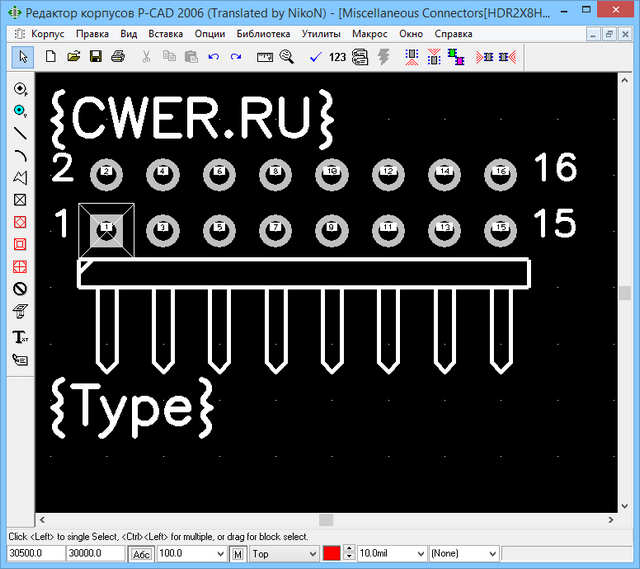Select the Place Pad tool
The height and width of the screenshot is (569, 640).
20,89
